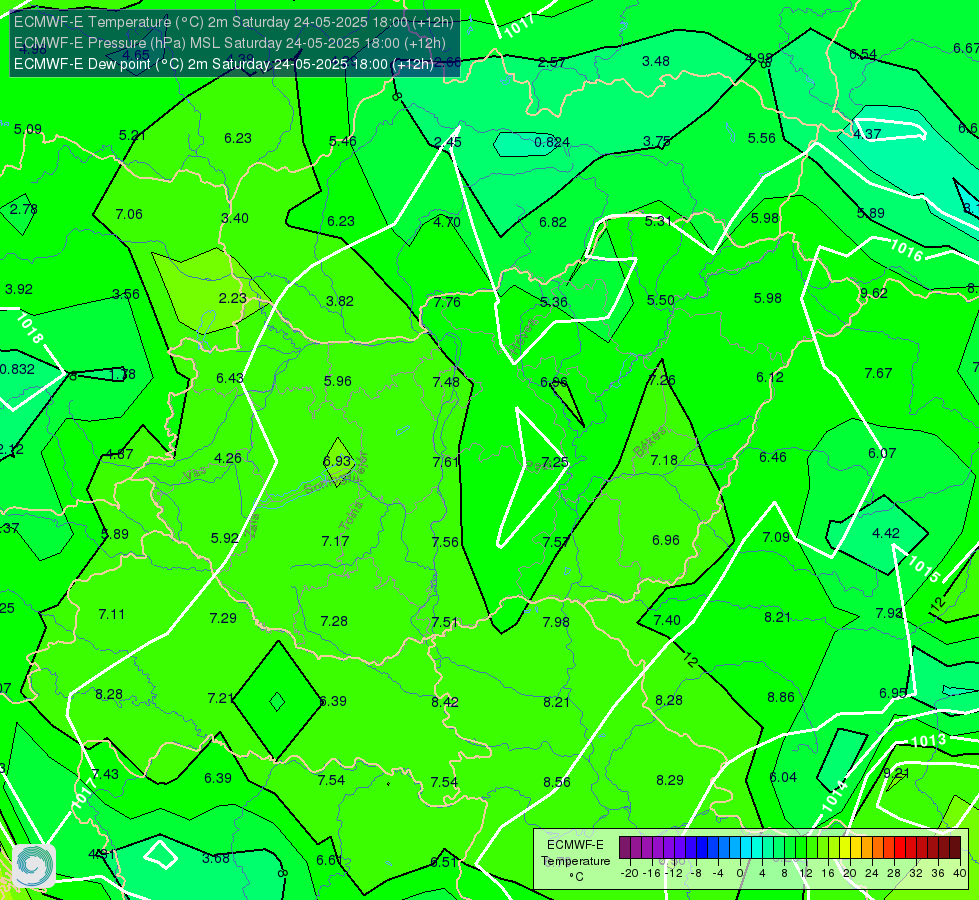Click the dark red 40°C legend color
This screenshot has width=979, height=900.
click(955, 848)
